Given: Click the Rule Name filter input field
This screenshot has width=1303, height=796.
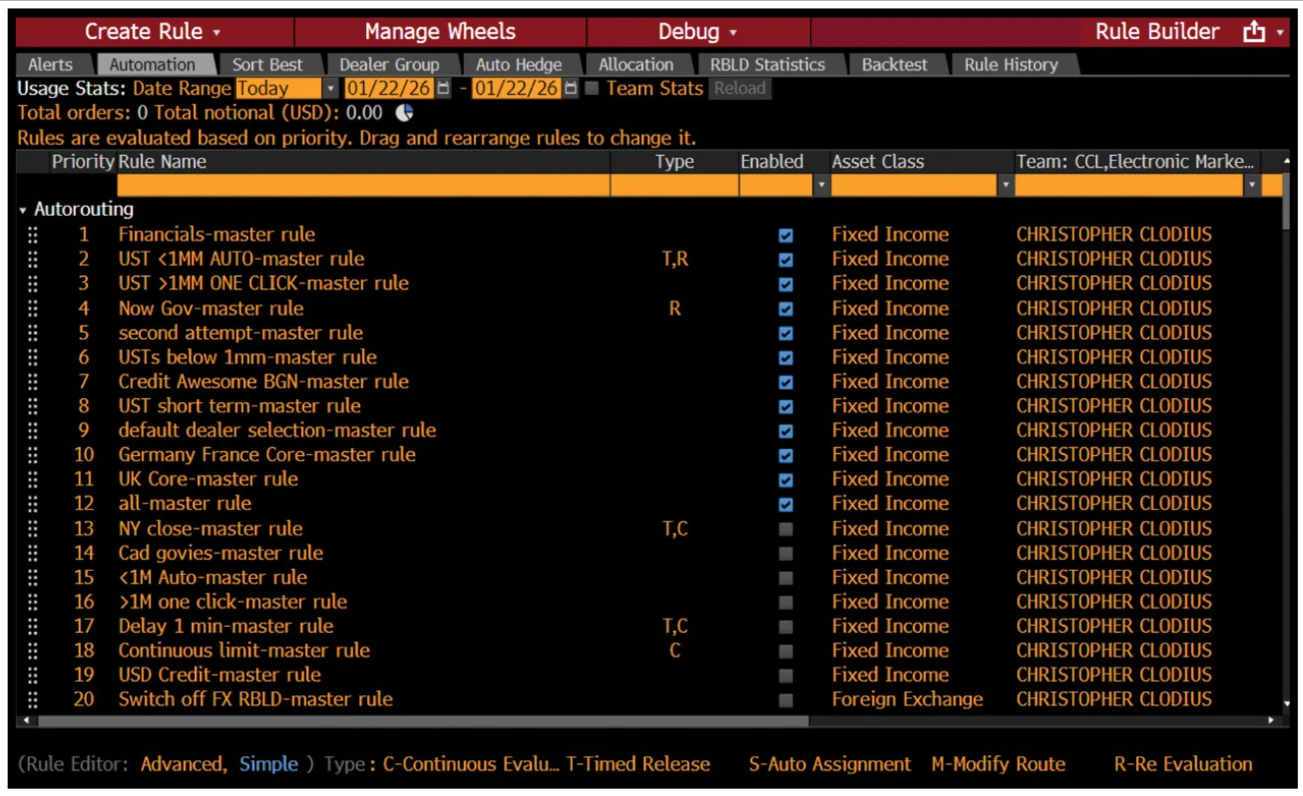Looking at the screenshot, I should 362,185.
